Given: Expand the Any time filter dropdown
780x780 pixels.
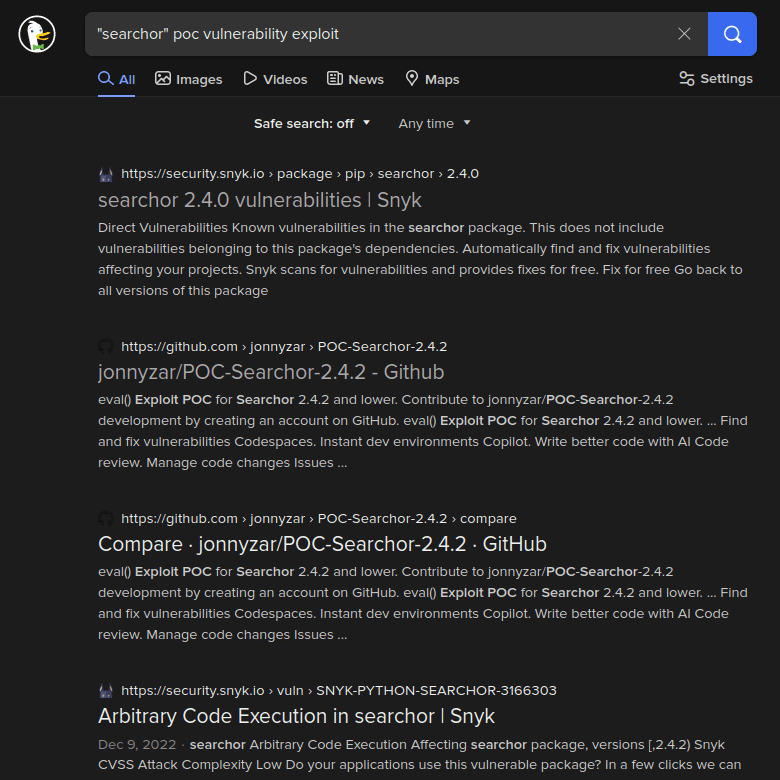Looking at the screenshot, I should (x=434, y=123).
